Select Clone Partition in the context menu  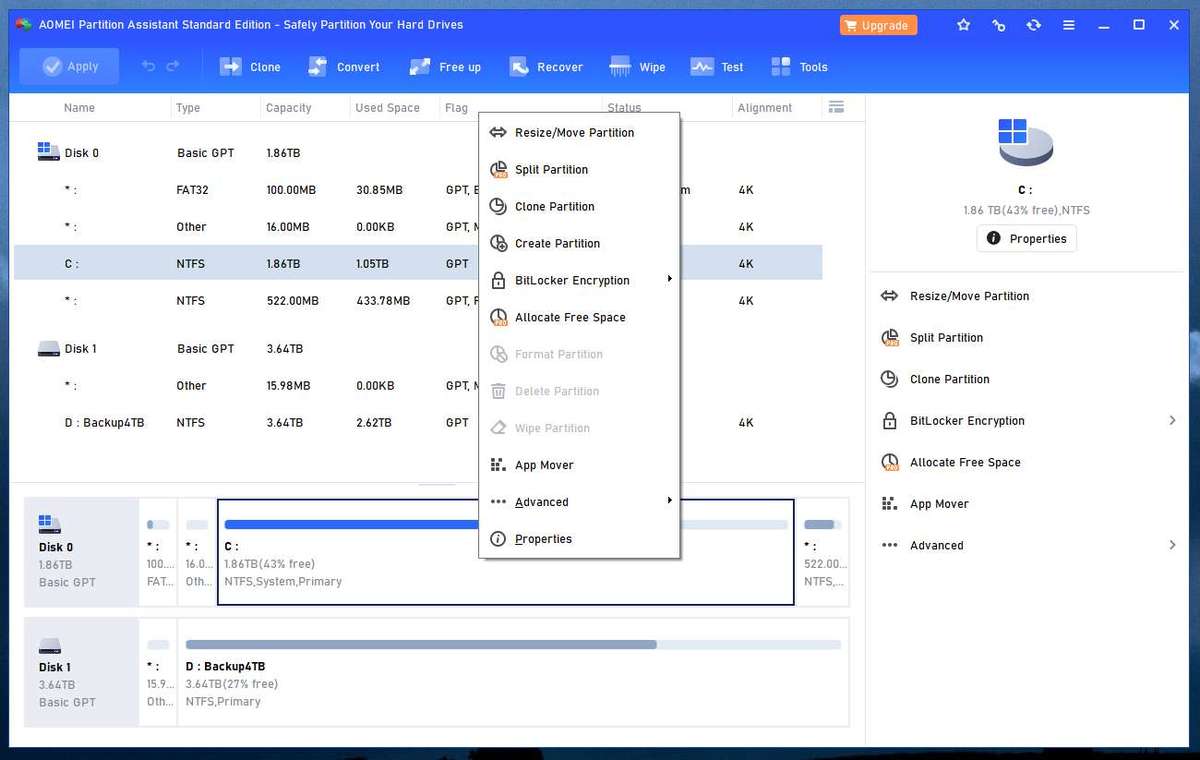[579, 206]
